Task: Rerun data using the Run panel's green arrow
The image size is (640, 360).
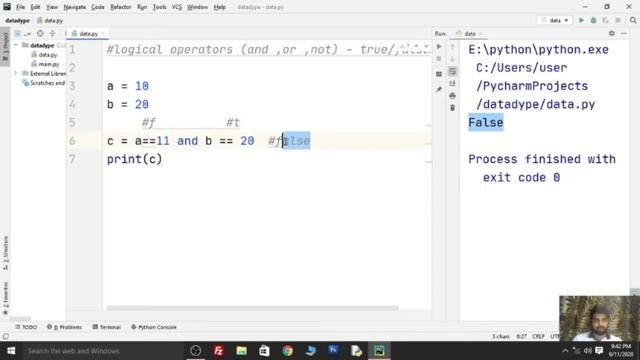Action: click(x=439, y=47)
